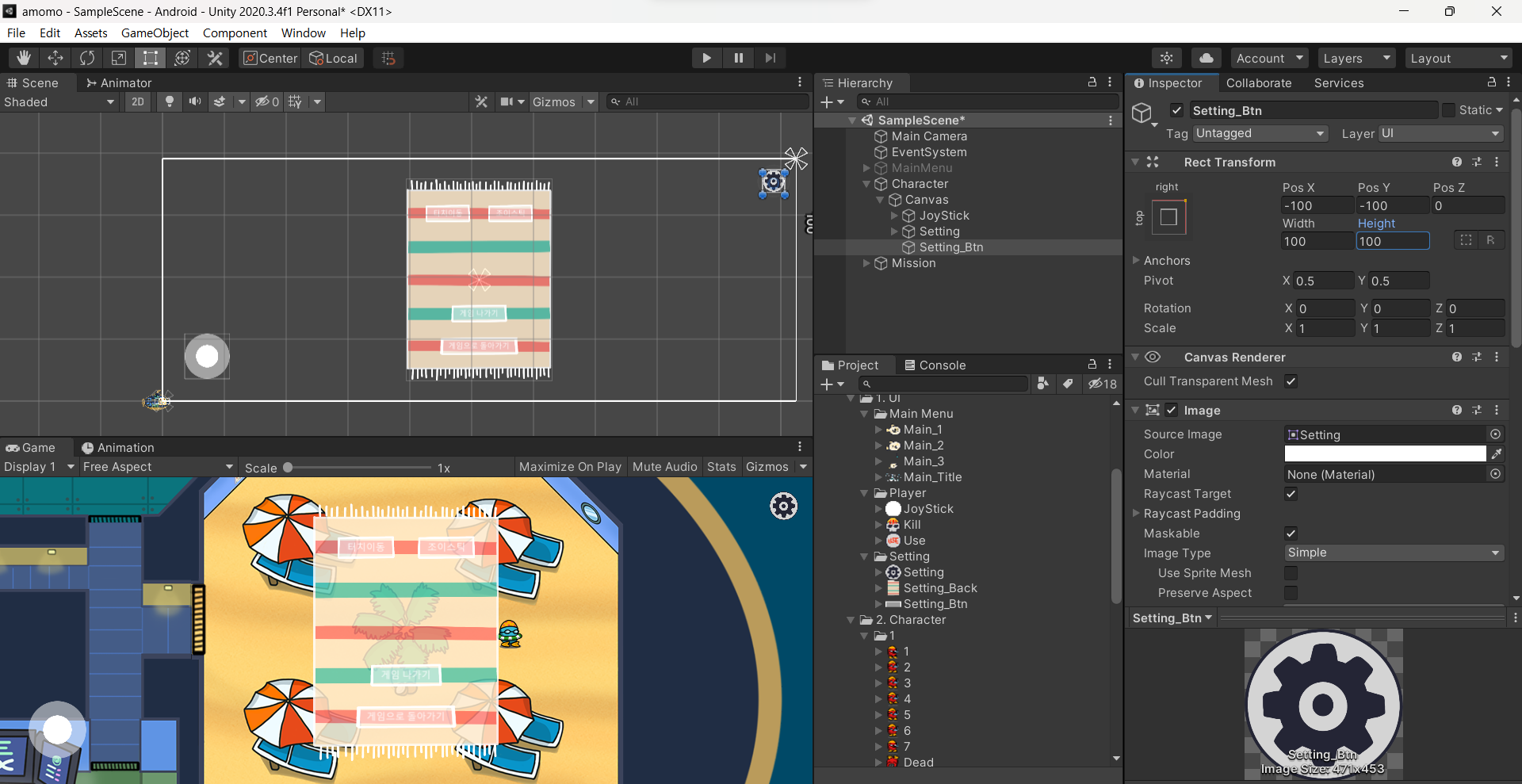The width and height of the screenshot is (1522, 784).
Task: Open the Cloud services icon
Action: coord(1206,58)
